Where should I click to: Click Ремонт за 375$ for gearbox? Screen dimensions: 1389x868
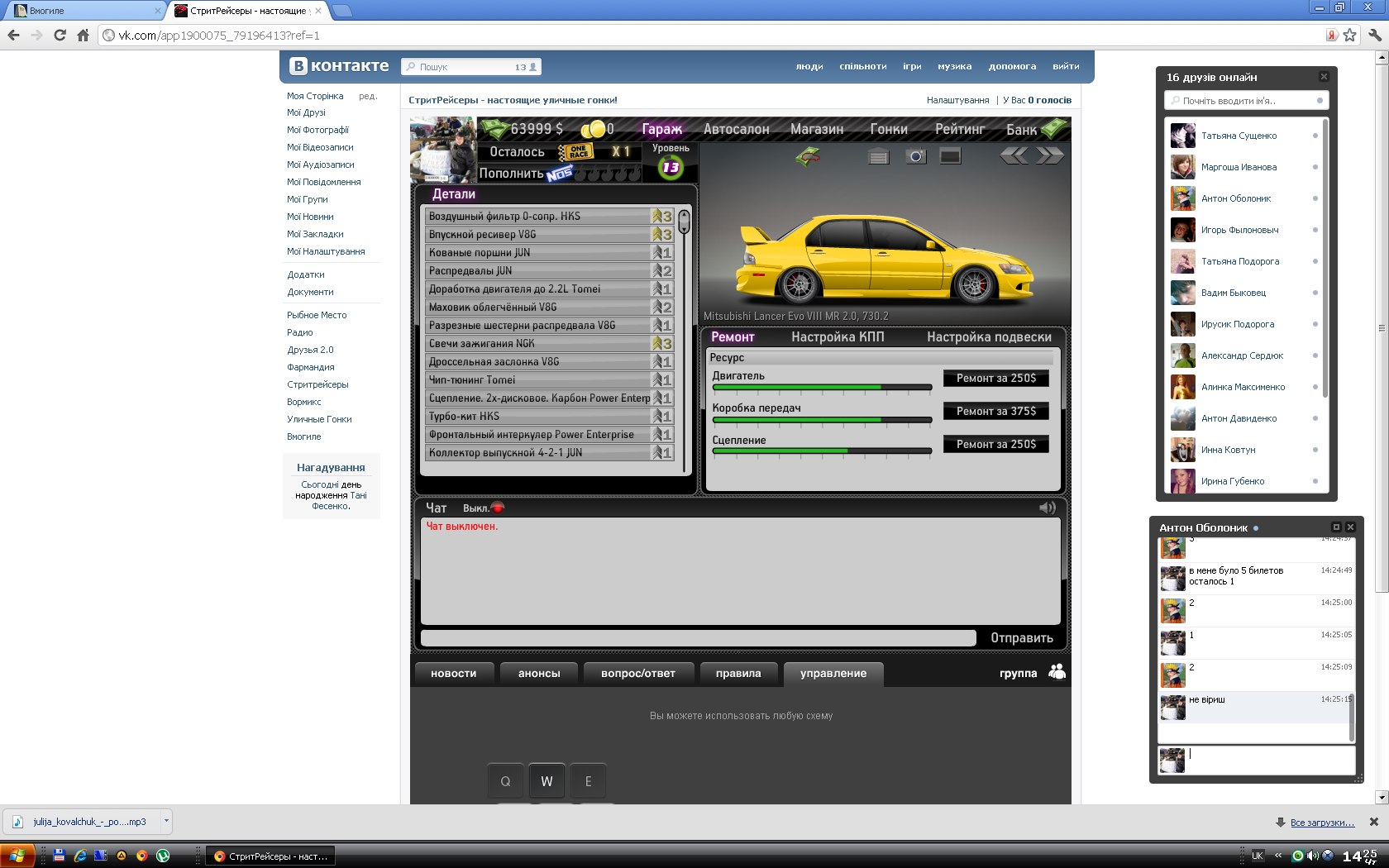click(x=995, y=411)
